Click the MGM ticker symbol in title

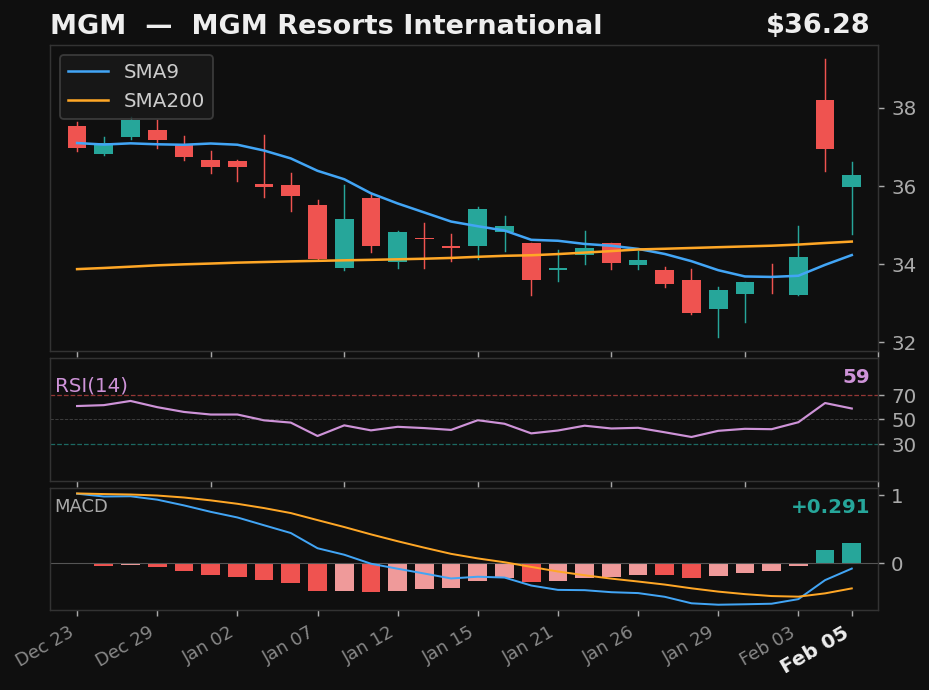click(88, 25)
